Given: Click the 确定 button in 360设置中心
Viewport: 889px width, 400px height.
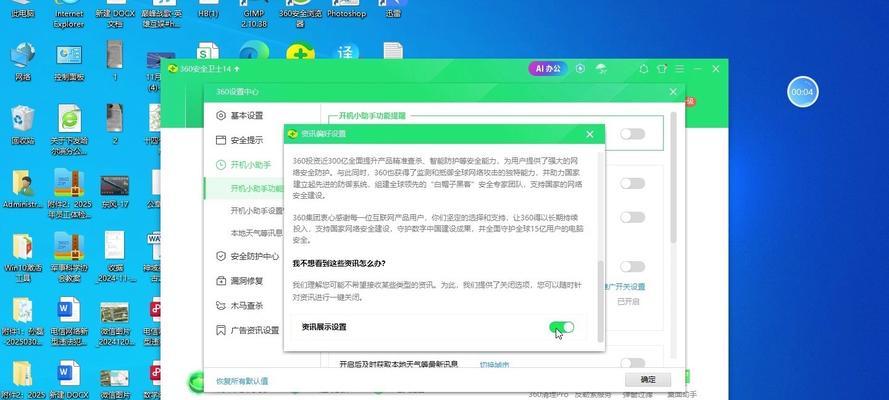Looking at the screenshot, I should [x=648, y=380].
